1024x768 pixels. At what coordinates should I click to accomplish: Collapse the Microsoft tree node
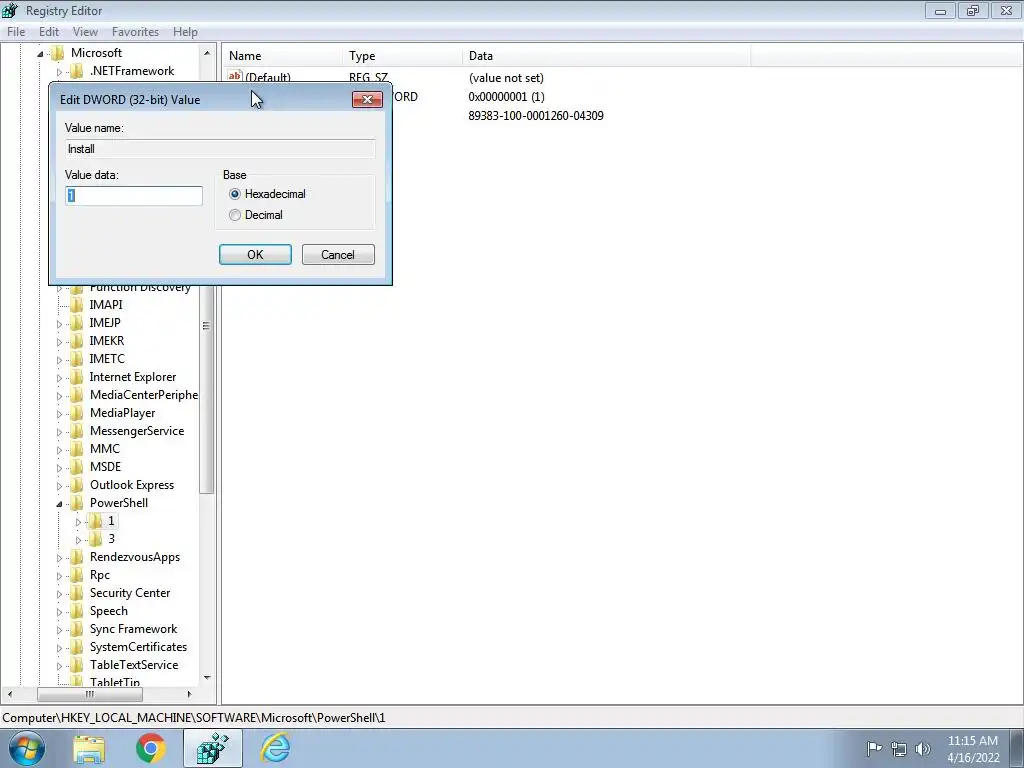pyautogui.click(x=40, y=54)
